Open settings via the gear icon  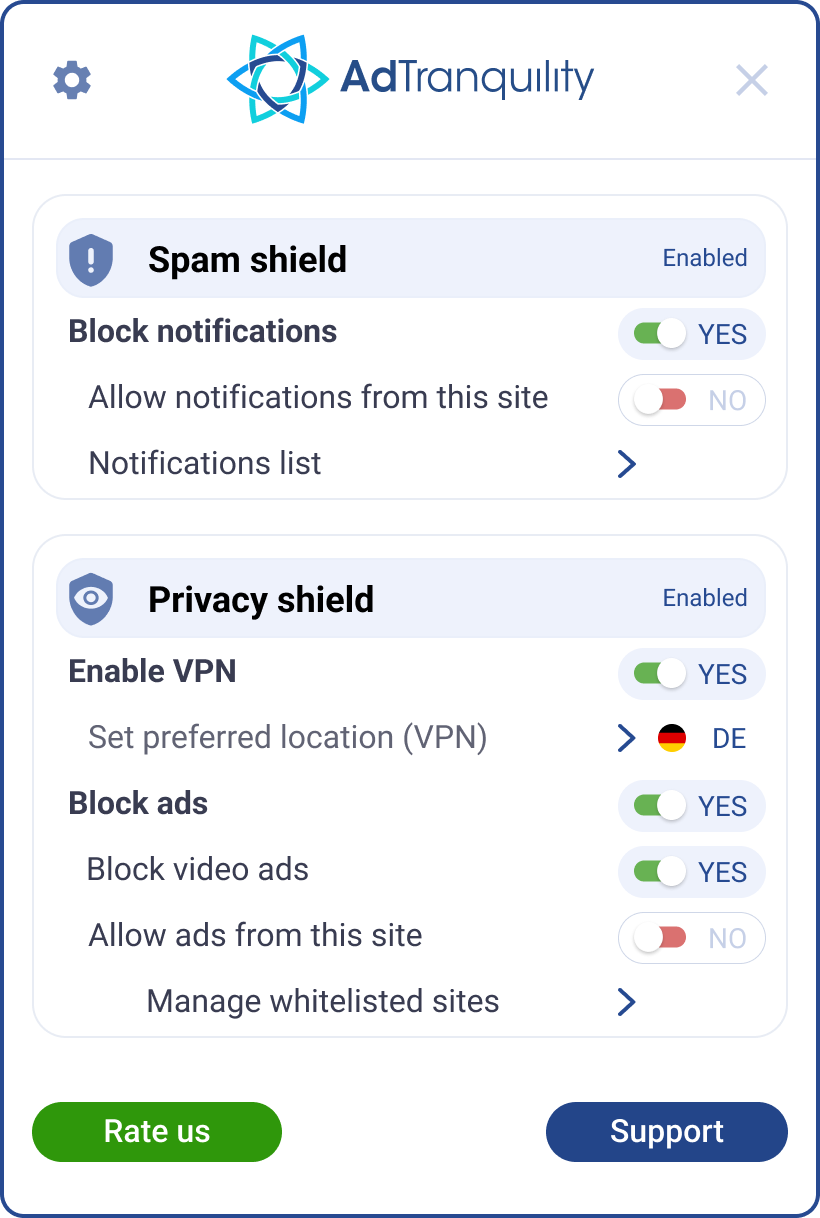(72, 79)
